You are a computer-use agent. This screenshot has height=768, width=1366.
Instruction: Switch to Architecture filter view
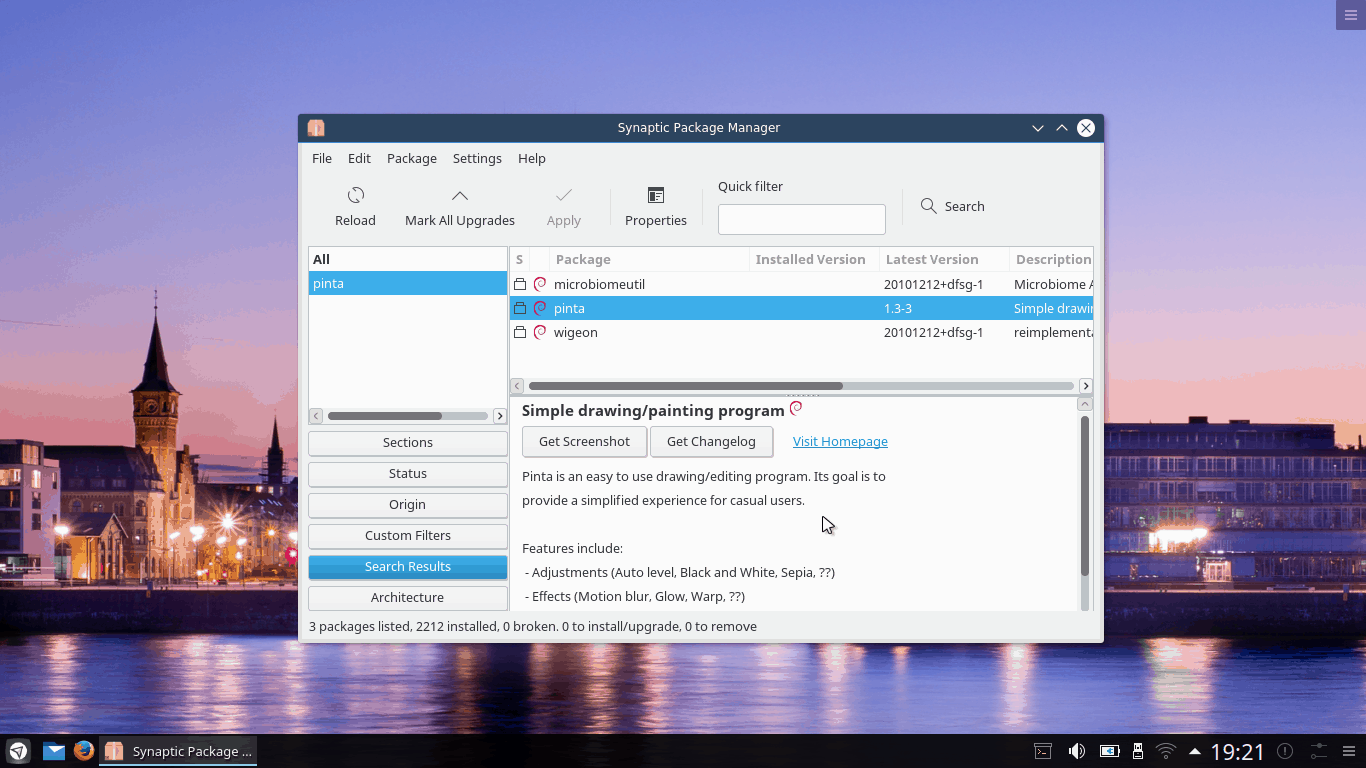point(408,597)
